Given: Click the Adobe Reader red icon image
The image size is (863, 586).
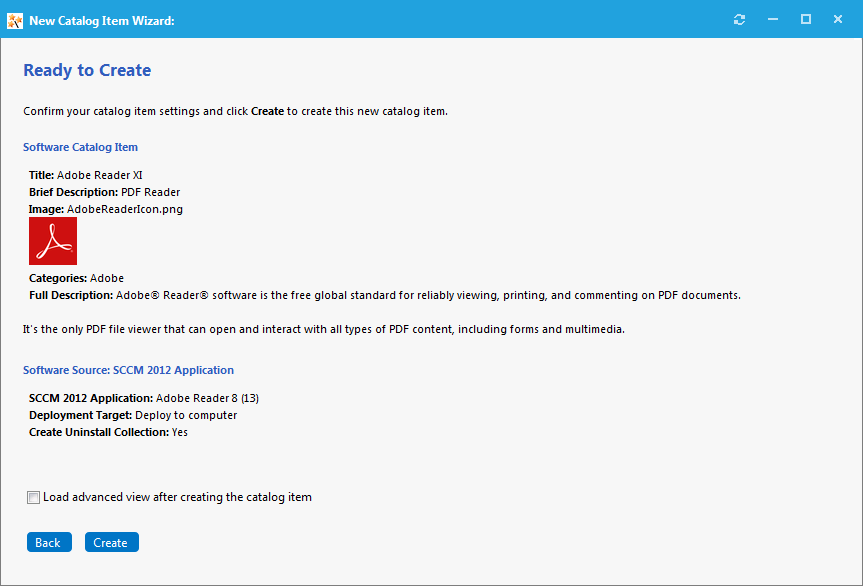Looking at the screenshot, I should [x=53, y=241].
